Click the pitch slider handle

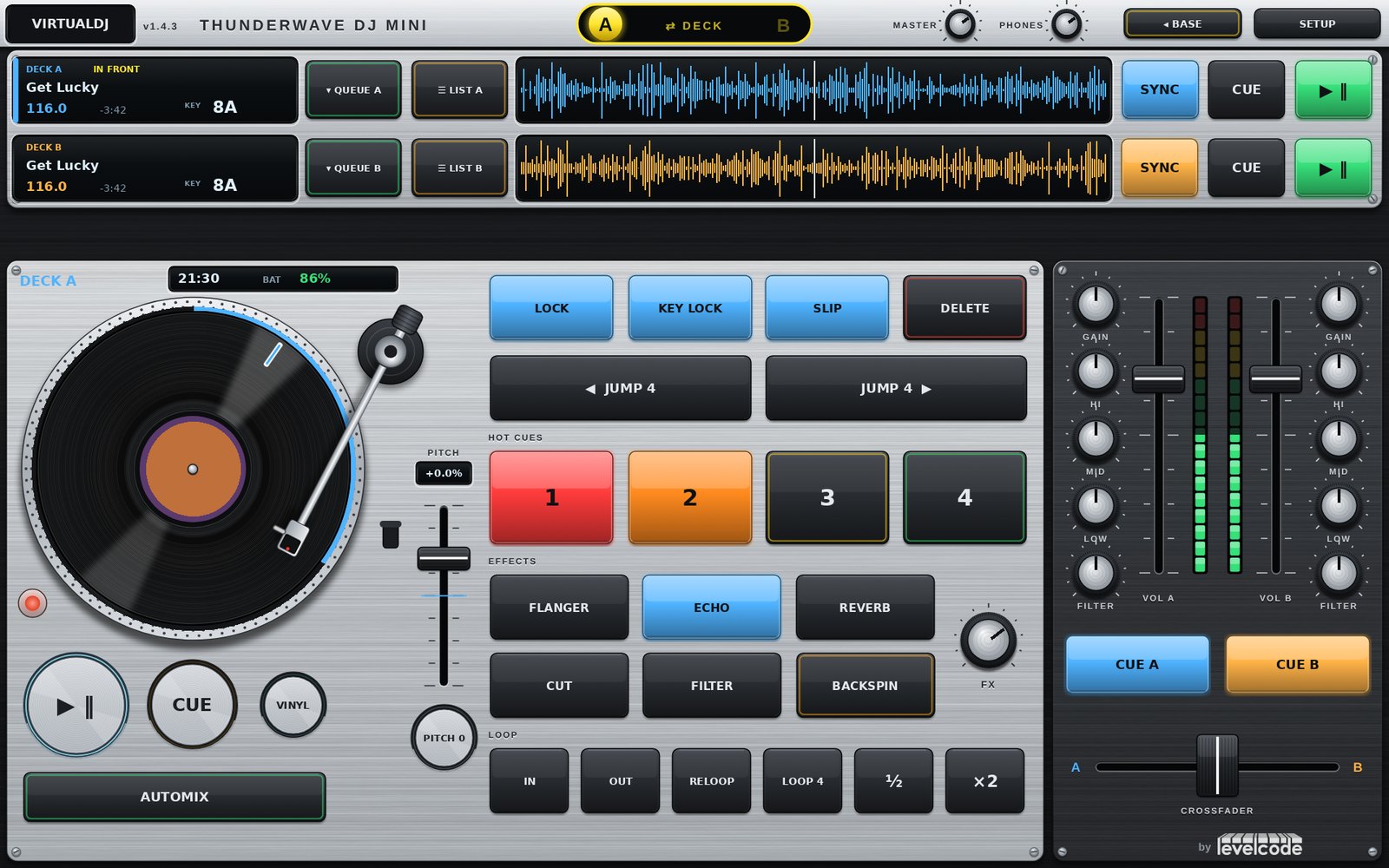pos(444,558)
